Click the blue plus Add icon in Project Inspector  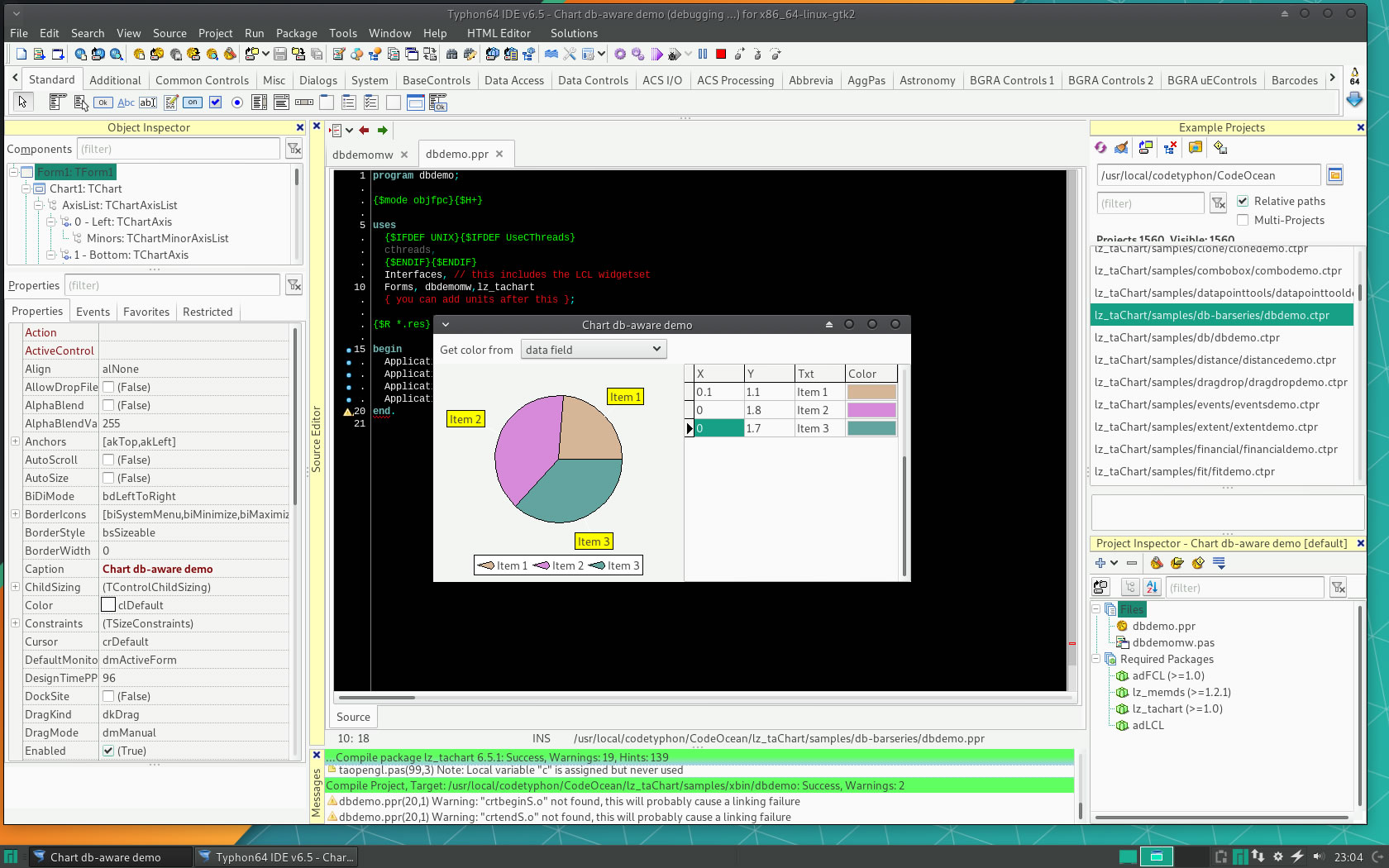click(x=1100, y=563)
